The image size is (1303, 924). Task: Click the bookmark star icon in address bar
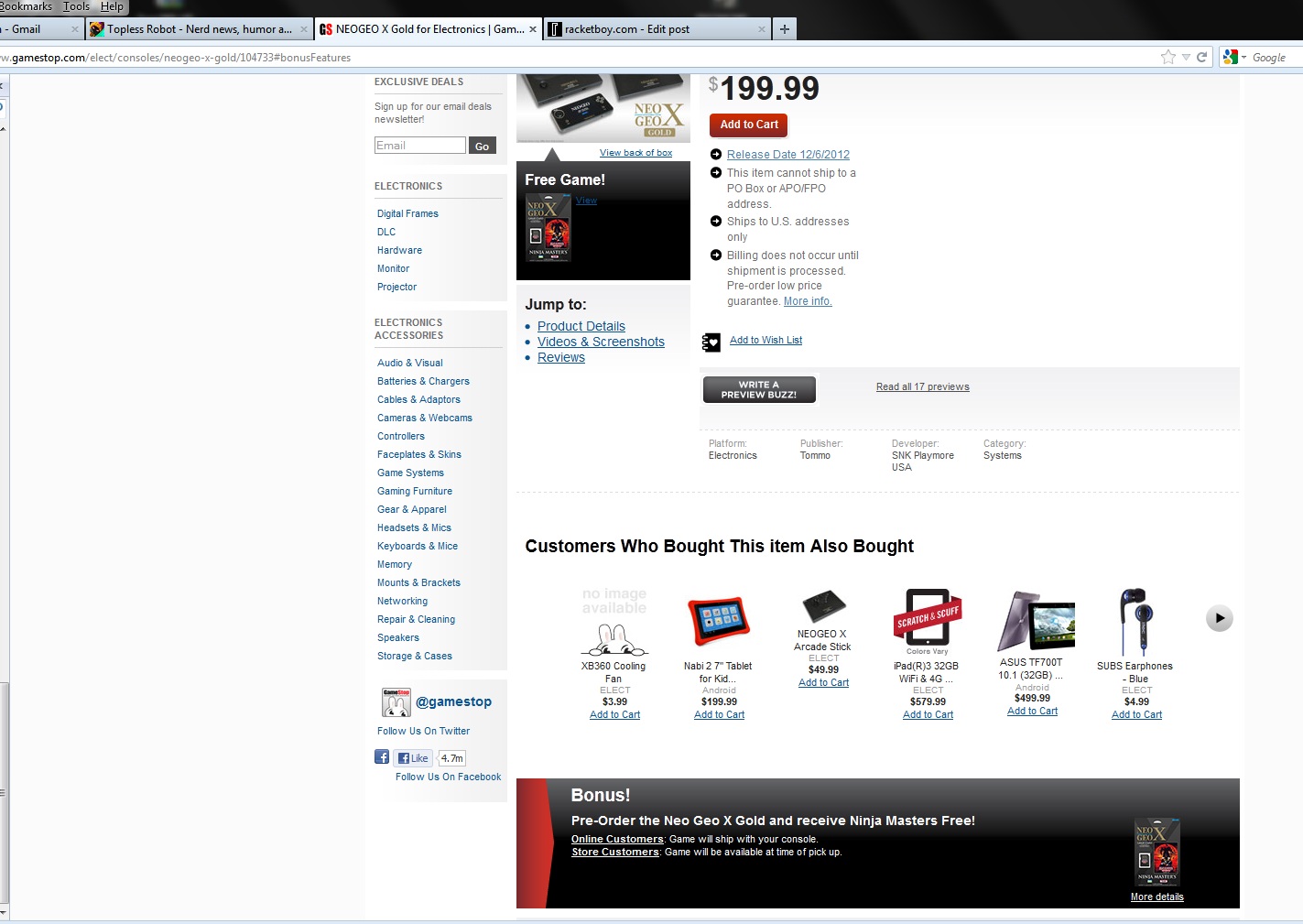click(1167, 57)
